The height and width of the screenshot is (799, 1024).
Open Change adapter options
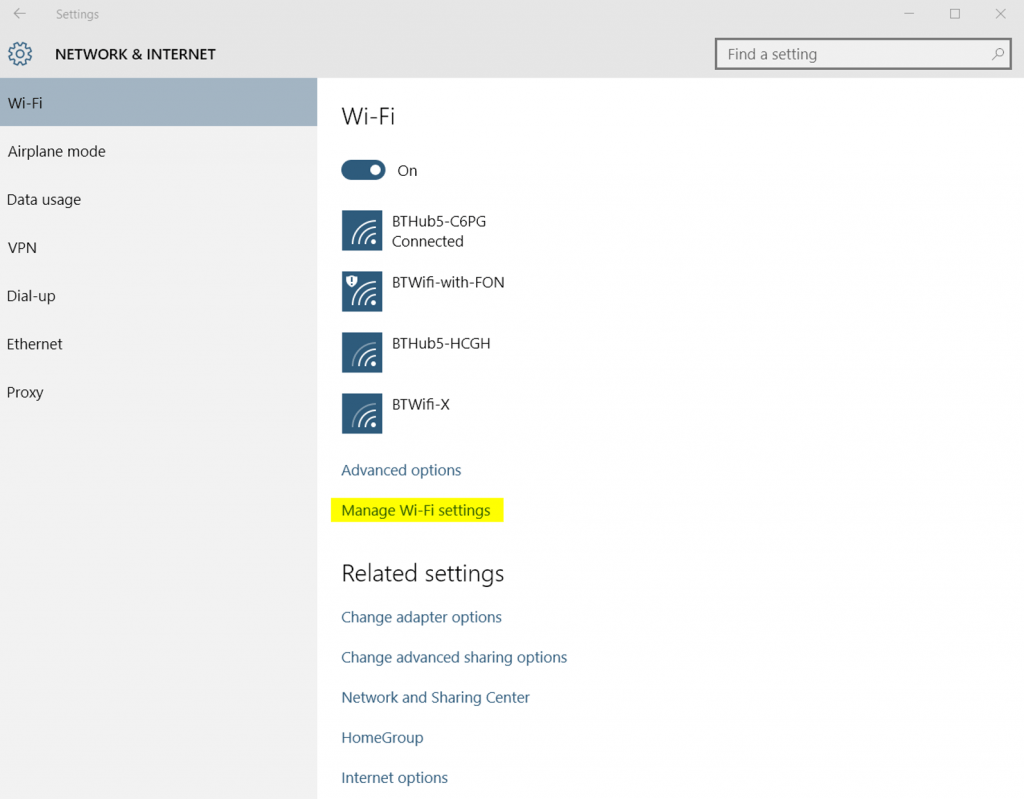point(421,617)
